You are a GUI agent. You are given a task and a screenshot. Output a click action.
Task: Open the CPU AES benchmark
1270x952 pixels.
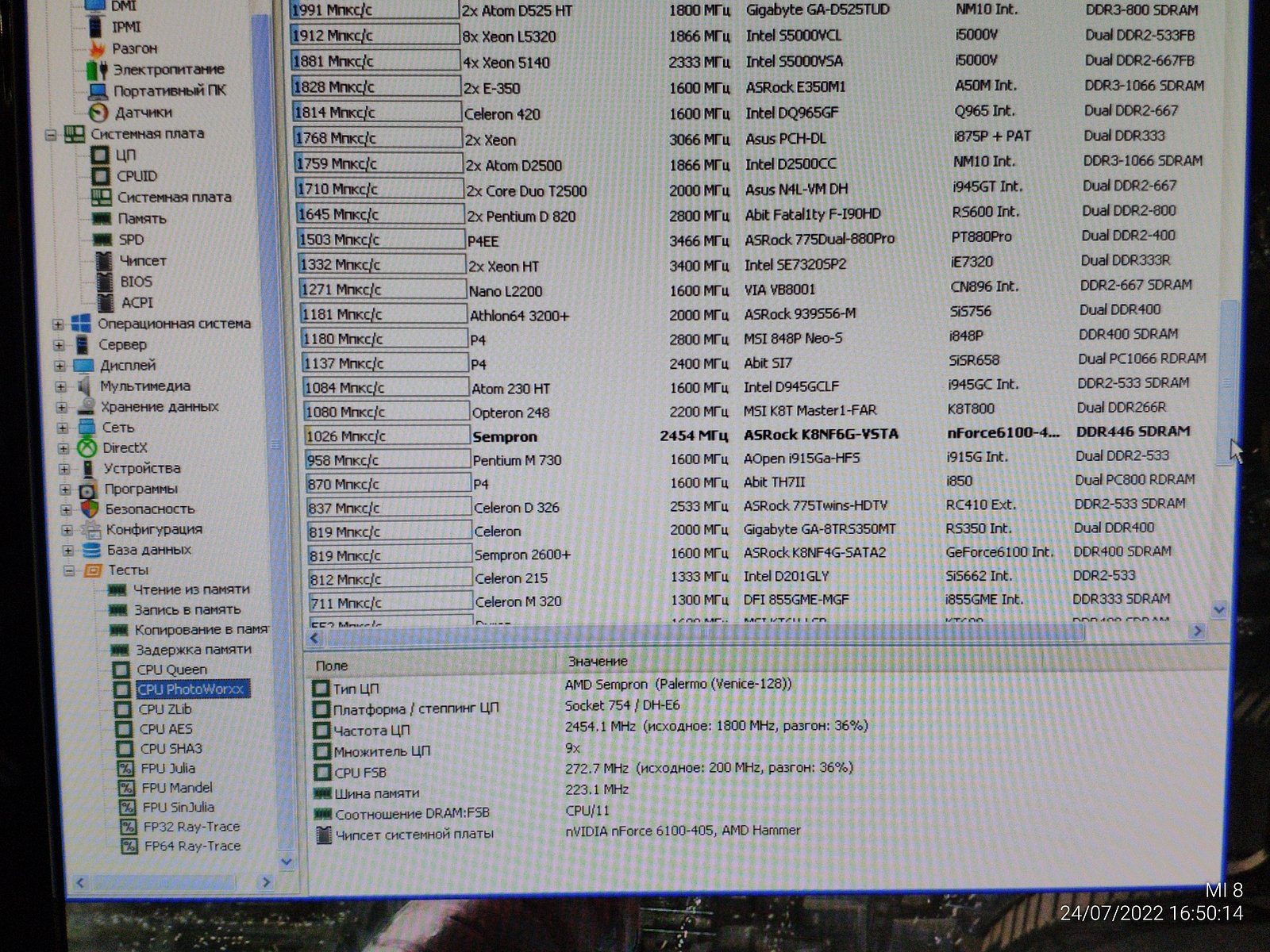point(166,729)
